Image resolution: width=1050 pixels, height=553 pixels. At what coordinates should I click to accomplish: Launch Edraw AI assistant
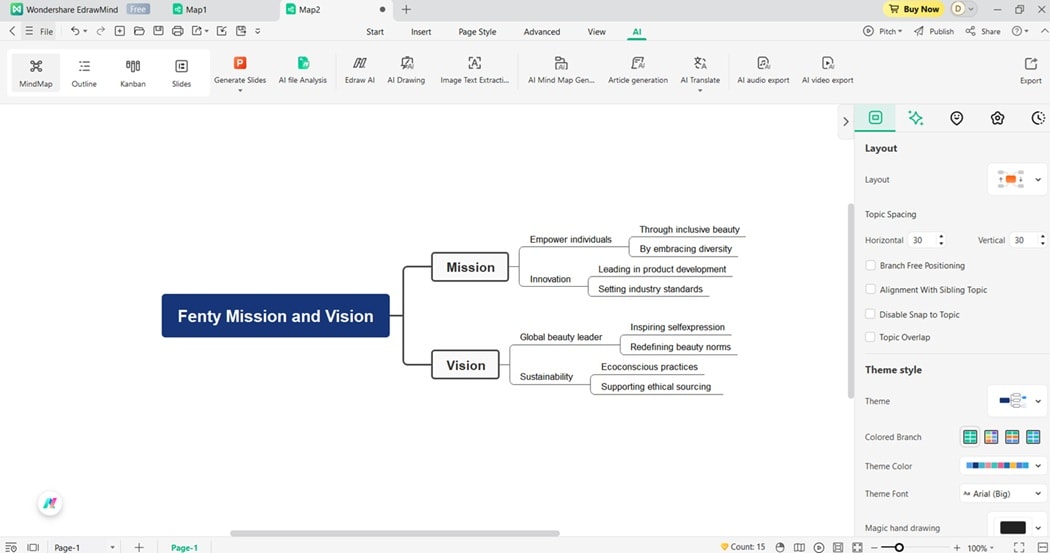tap(360, 69)
